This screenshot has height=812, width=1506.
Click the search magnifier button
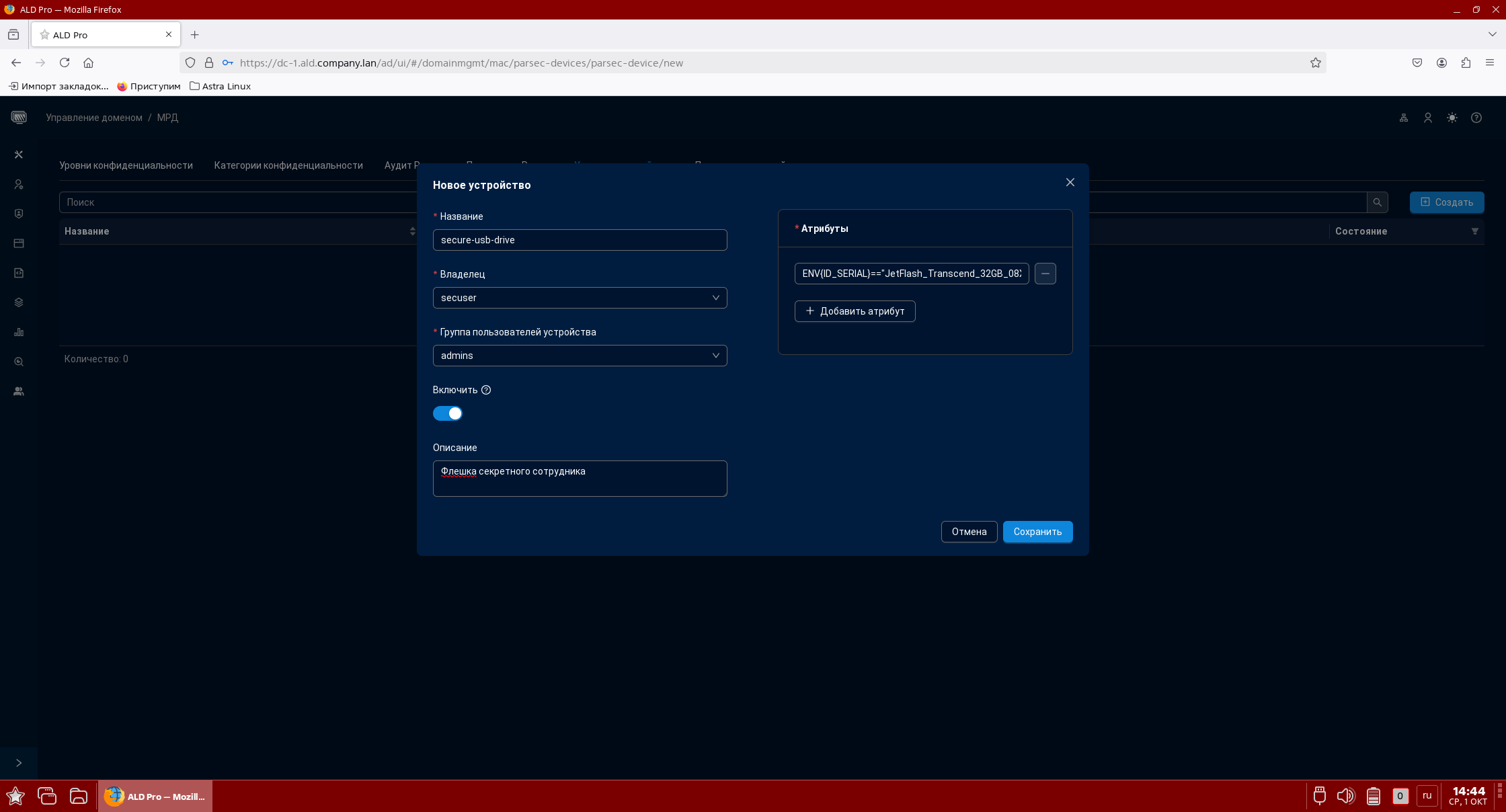(x=1377, y=202)
